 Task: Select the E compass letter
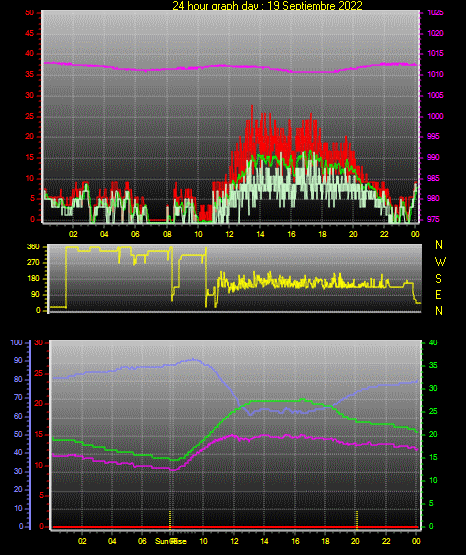click(x=438, y=295)
